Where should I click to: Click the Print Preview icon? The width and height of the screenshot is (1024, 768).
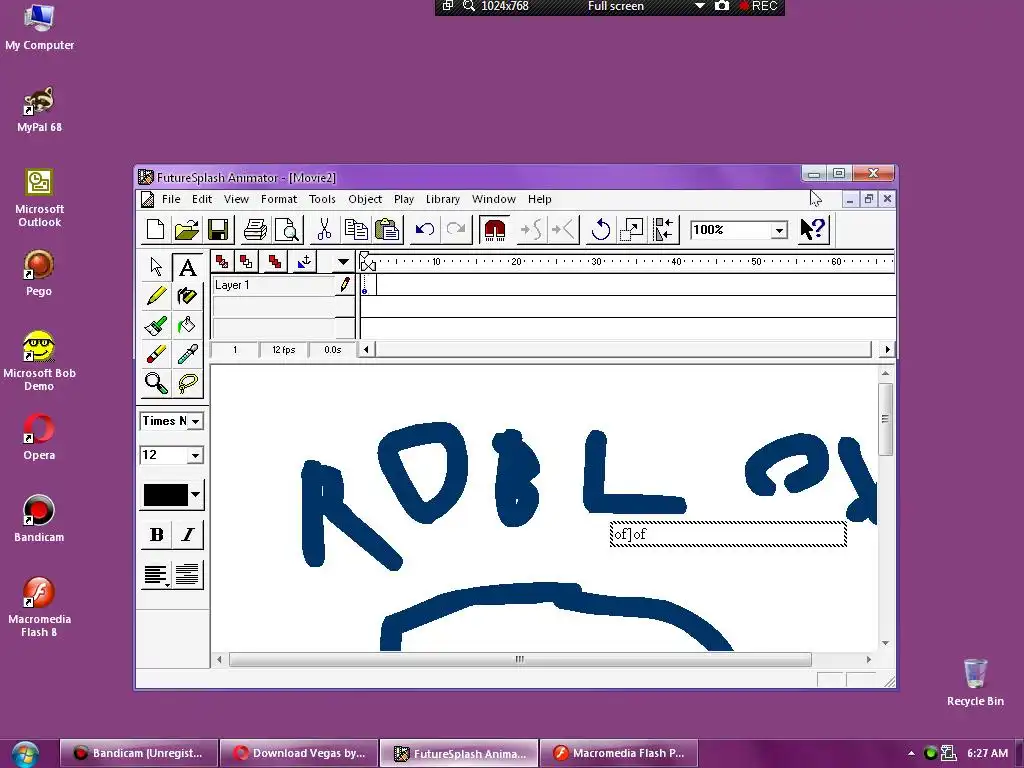[287, 230]
